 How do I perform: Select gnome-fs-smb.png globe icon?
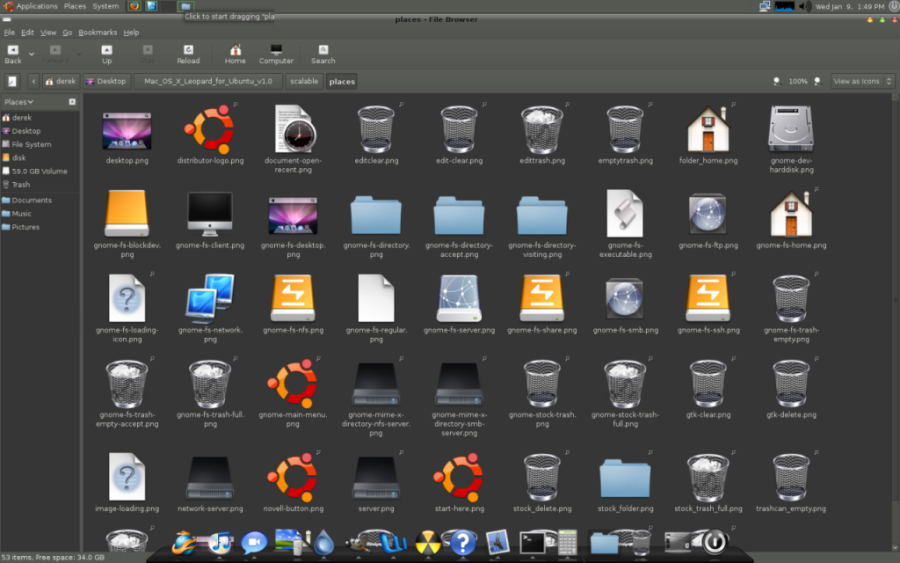pyautogui.click(x=624, y=298)
